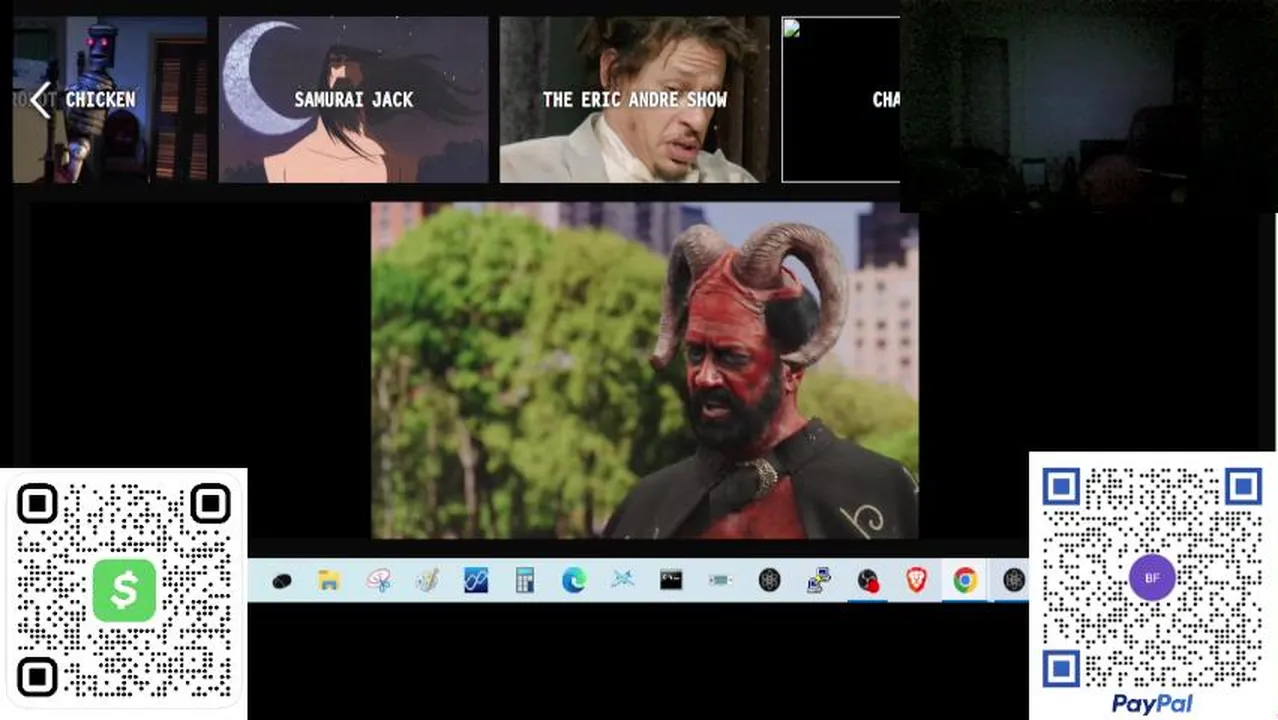The image size is (1278, 720).
Task: Launch the Calculator from the taskbar
Action: tap(525, 580)
